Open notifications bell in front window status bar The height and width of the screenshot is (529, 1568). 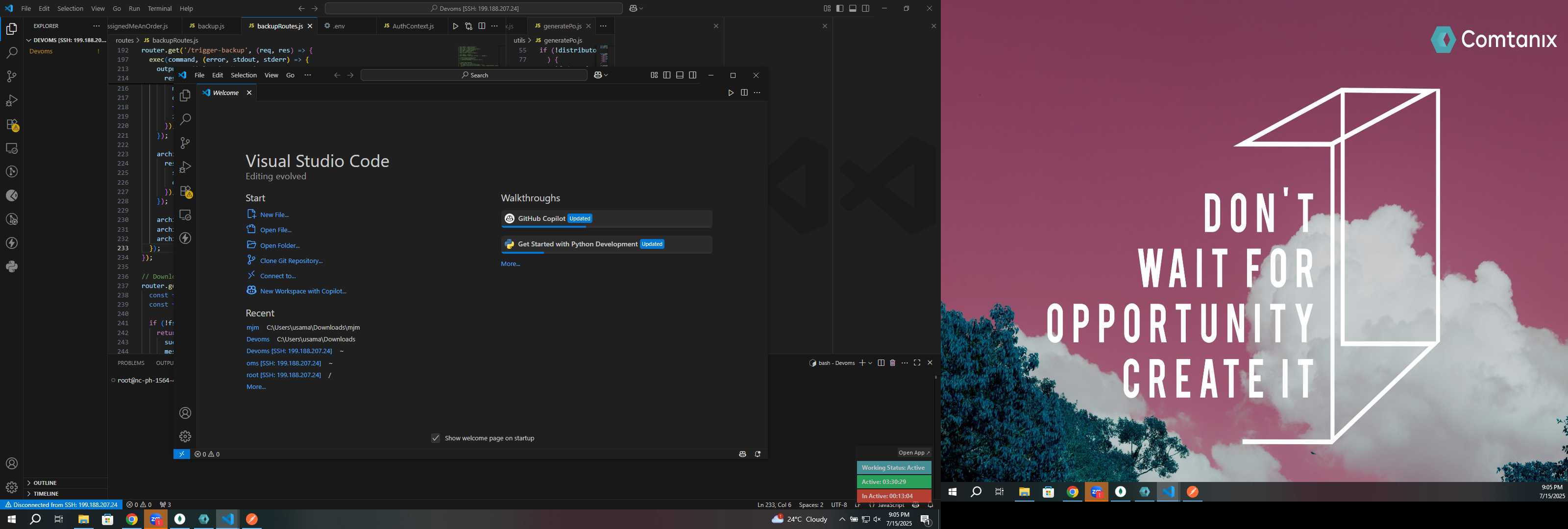pos(758,454)
